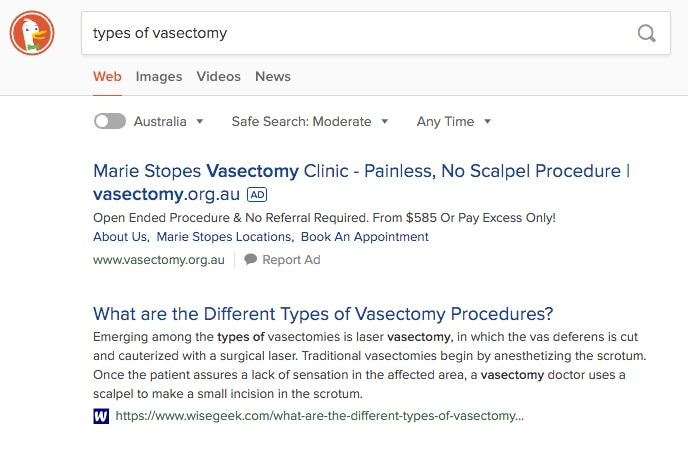
Task: Open the About Us sitelink
Action: pyautogui.click(x=120, y=237)
